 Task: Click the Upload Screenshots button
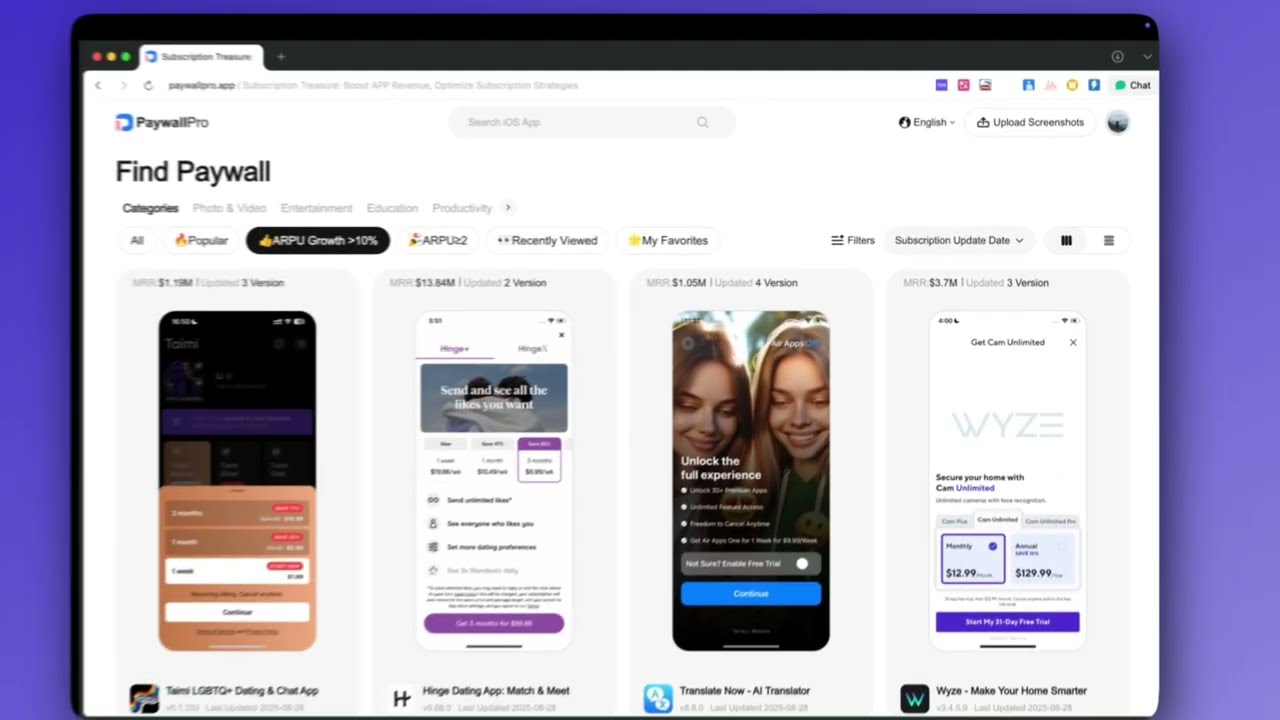[x=1030, y=122]
